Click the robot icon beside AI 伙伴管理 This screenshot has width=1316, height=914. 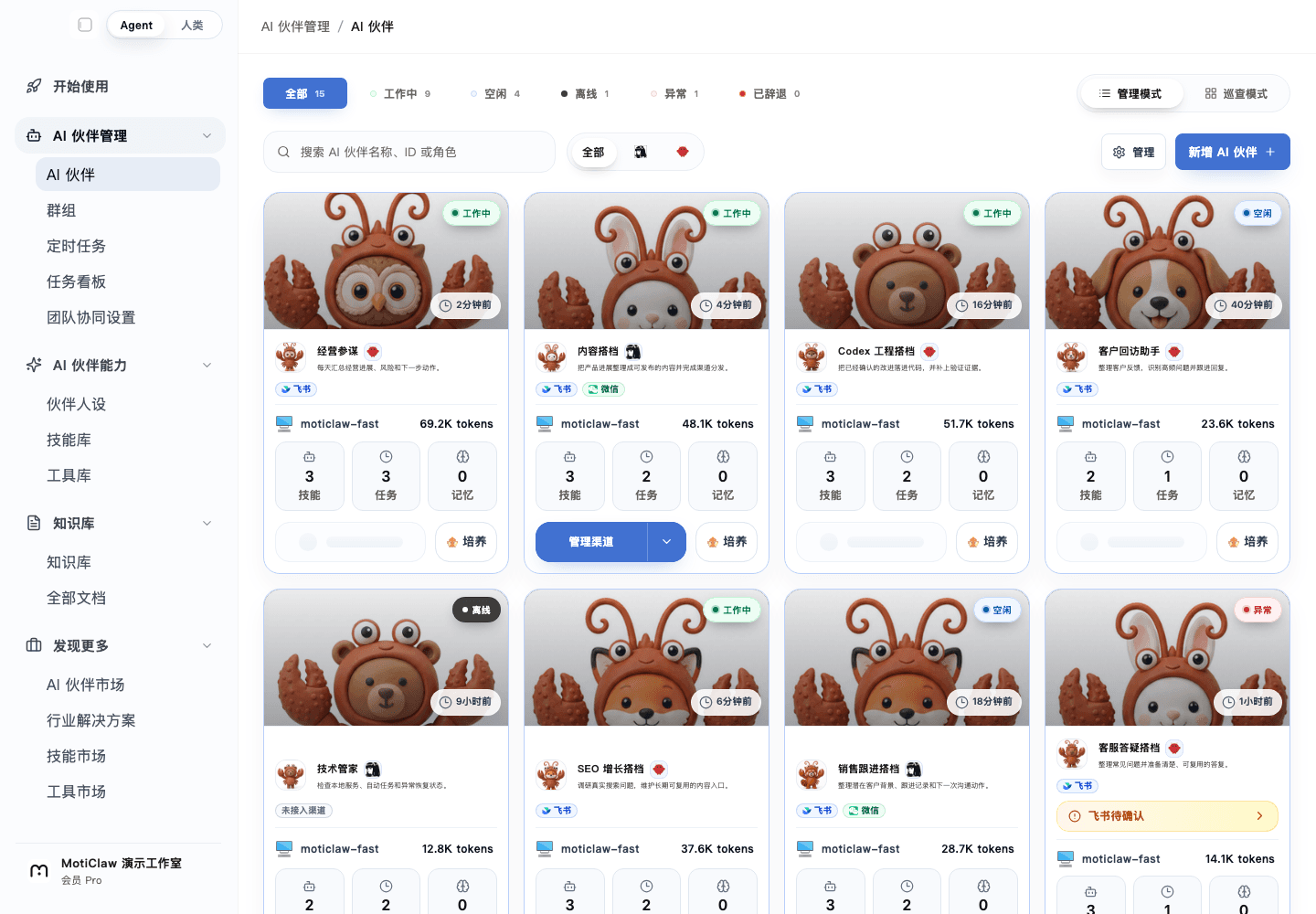34,135
